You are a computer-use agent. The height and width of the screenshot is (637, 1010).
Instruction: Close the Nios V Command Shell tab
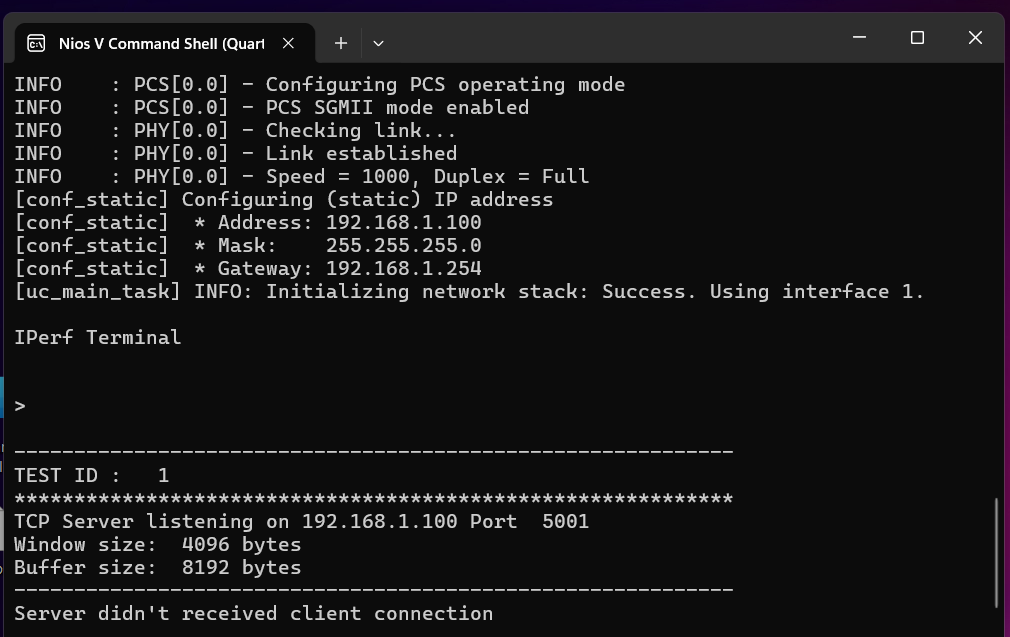(288, 43)
